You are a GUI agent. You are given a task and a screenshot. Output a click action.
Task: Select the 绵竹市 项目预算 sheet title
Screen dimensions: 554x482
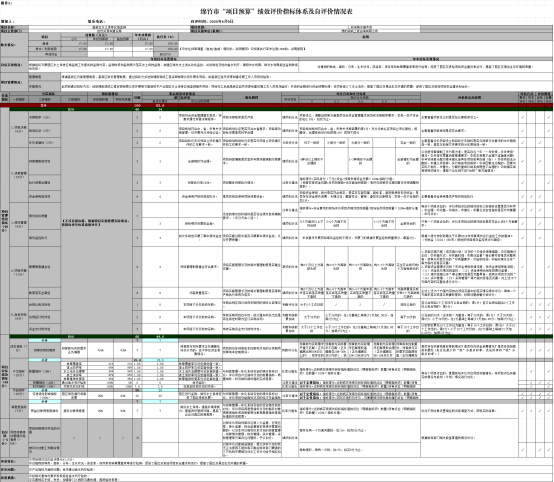[276, 12]
